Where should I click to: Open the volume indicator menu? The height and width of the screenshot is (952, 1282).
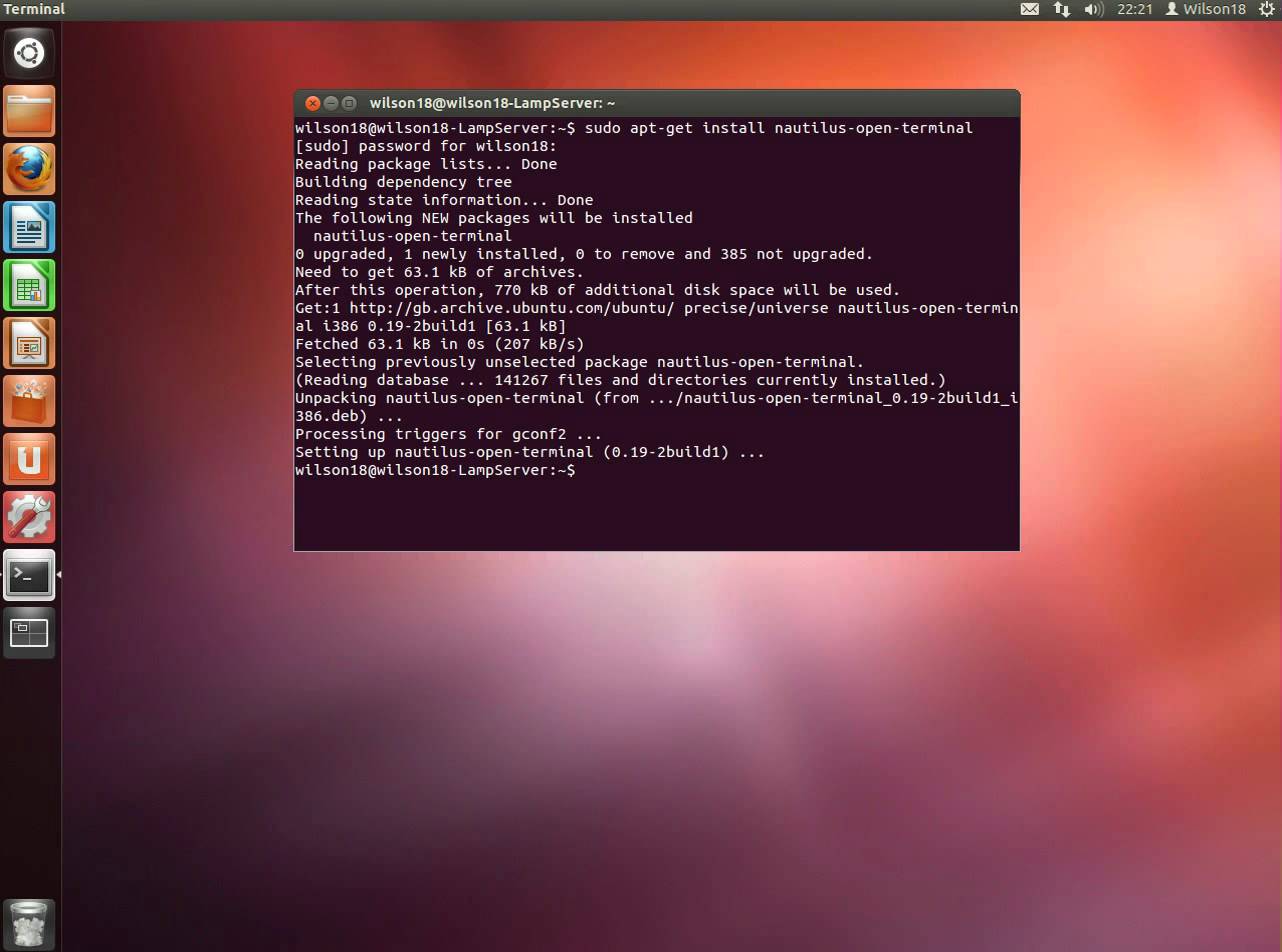pos(1094,9)
